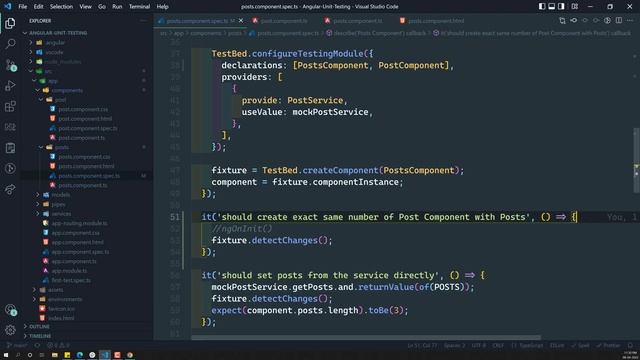Open the Extensions view
Image resolution: width=640 pixels, height=360 pixels.
10,106
